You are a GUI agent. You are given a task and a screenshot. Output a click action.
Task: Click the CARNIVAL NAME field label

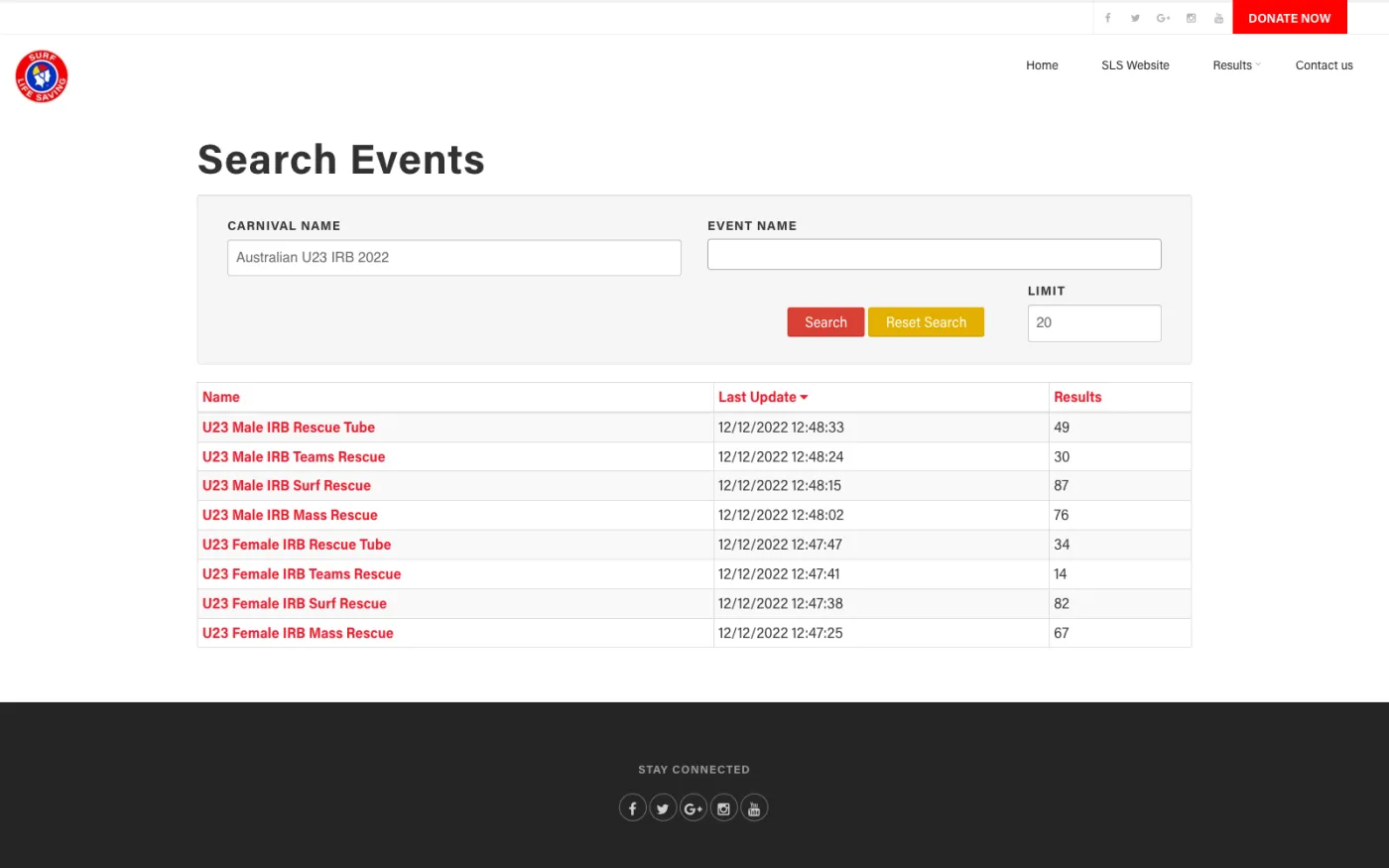[x=284, y=226]
